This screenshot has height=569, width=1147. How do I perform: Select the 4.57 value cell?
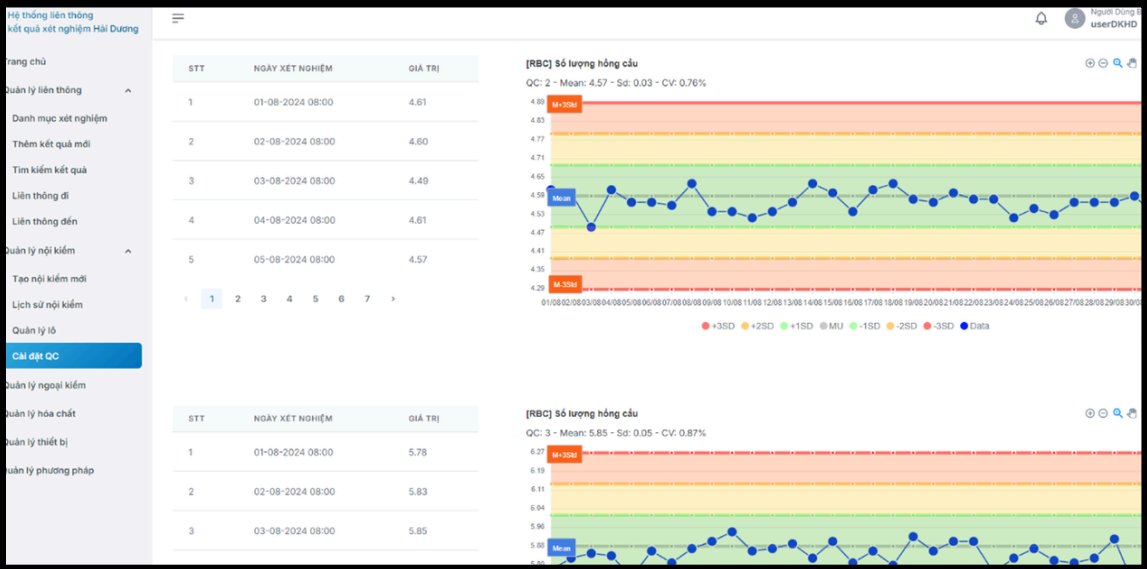418,260
